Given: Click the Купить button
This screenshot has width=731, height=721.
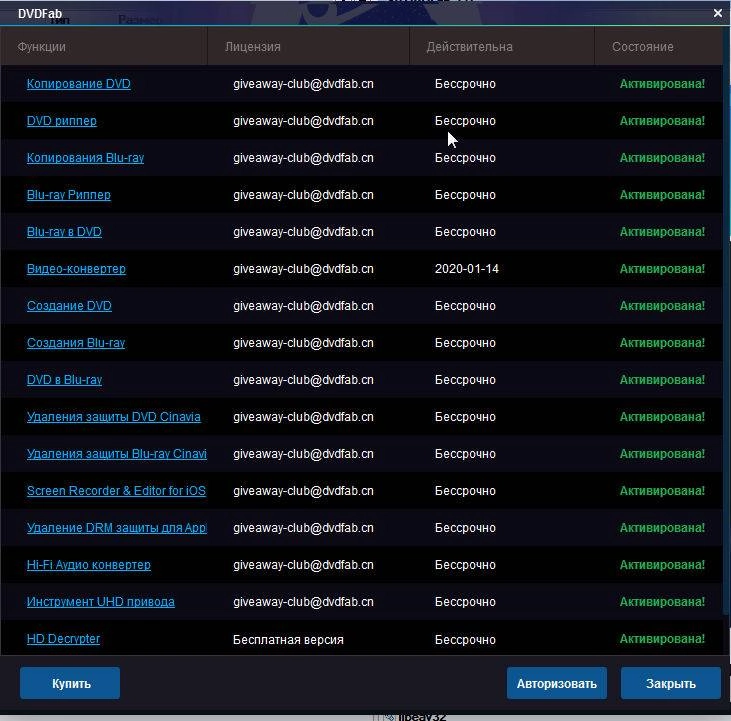Looking at the screenshot, I should pos(70,683).
